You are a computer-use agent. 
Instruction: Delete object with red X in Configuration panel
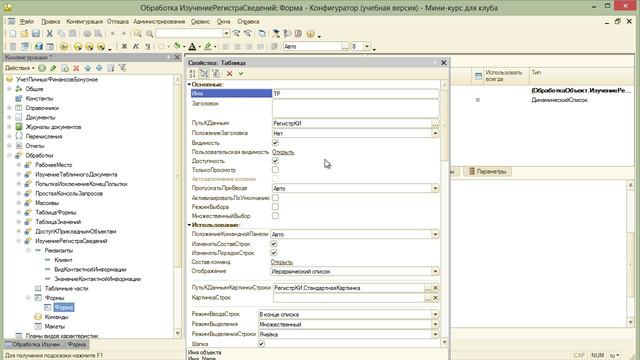76,68
